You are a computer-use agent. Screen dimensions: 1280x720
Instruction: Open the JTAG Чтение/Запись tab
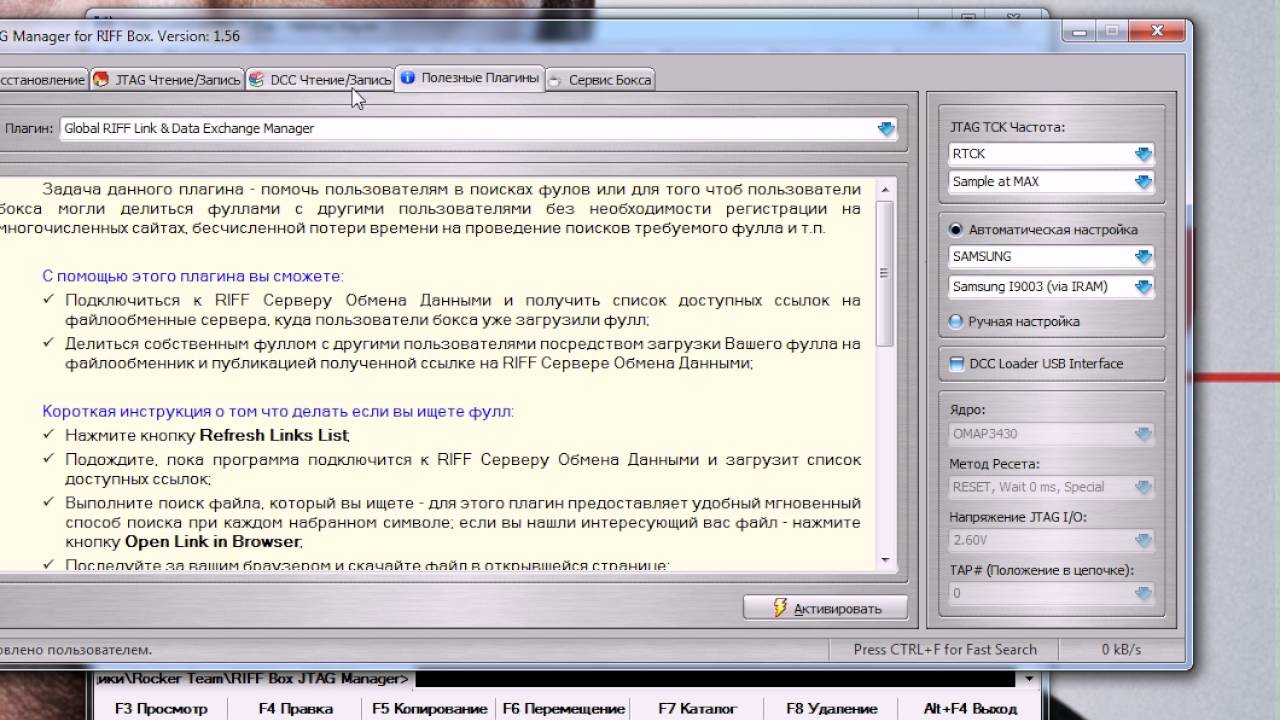[167, 79]
